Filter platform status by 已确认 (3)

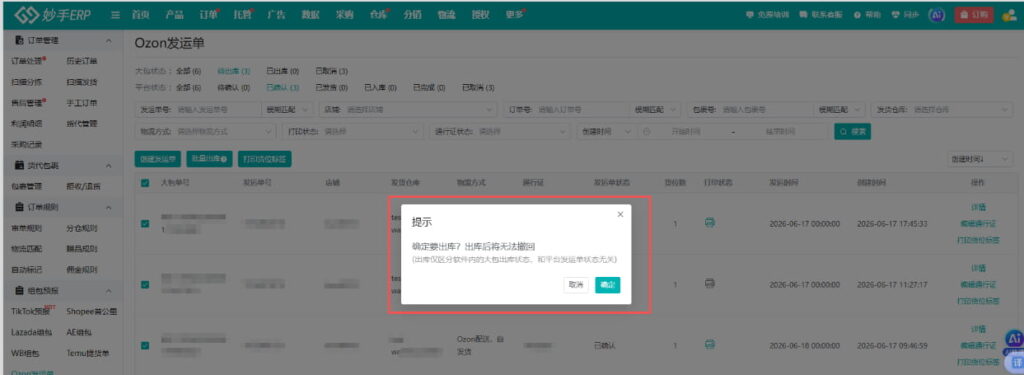282,87
